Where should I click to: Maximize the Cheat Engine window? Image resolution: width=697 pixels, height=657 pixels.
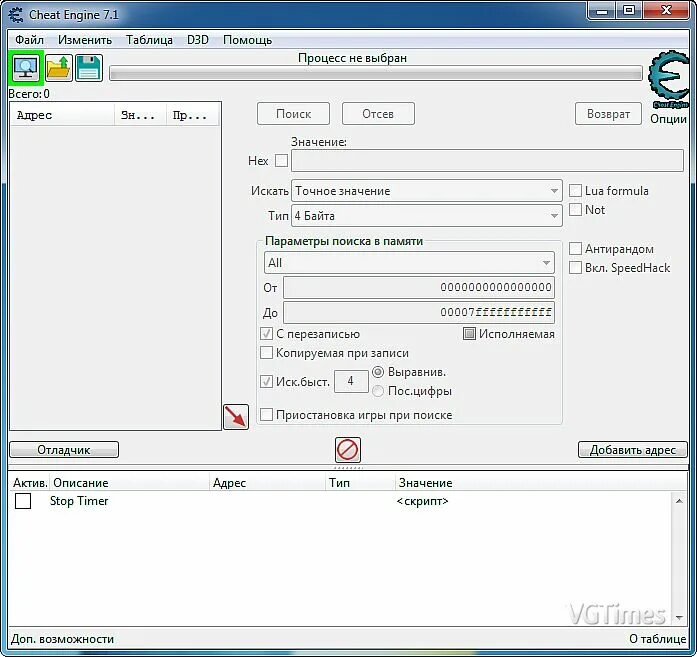pyautogui.click(x=629, y=11)
